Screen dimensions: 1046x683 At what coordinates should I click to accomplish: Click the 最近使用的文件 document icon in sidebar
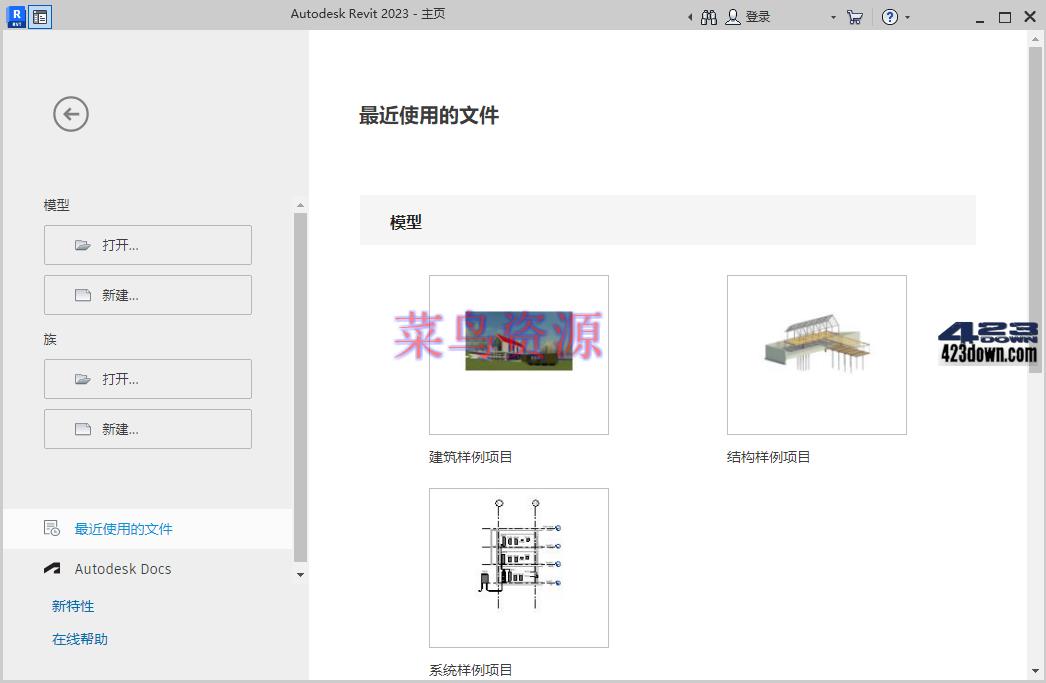click(50, 528)
